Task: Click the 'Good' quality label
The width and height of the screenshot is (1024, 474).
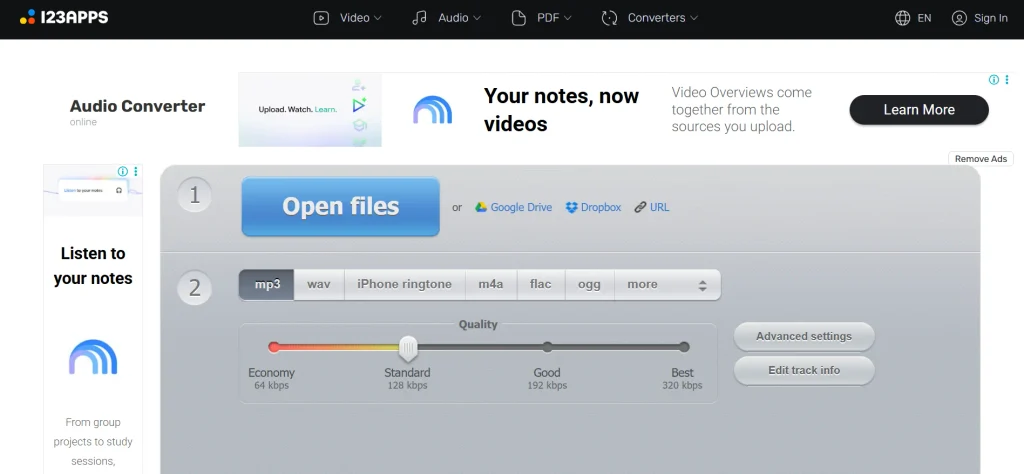Action: point(547,373)
